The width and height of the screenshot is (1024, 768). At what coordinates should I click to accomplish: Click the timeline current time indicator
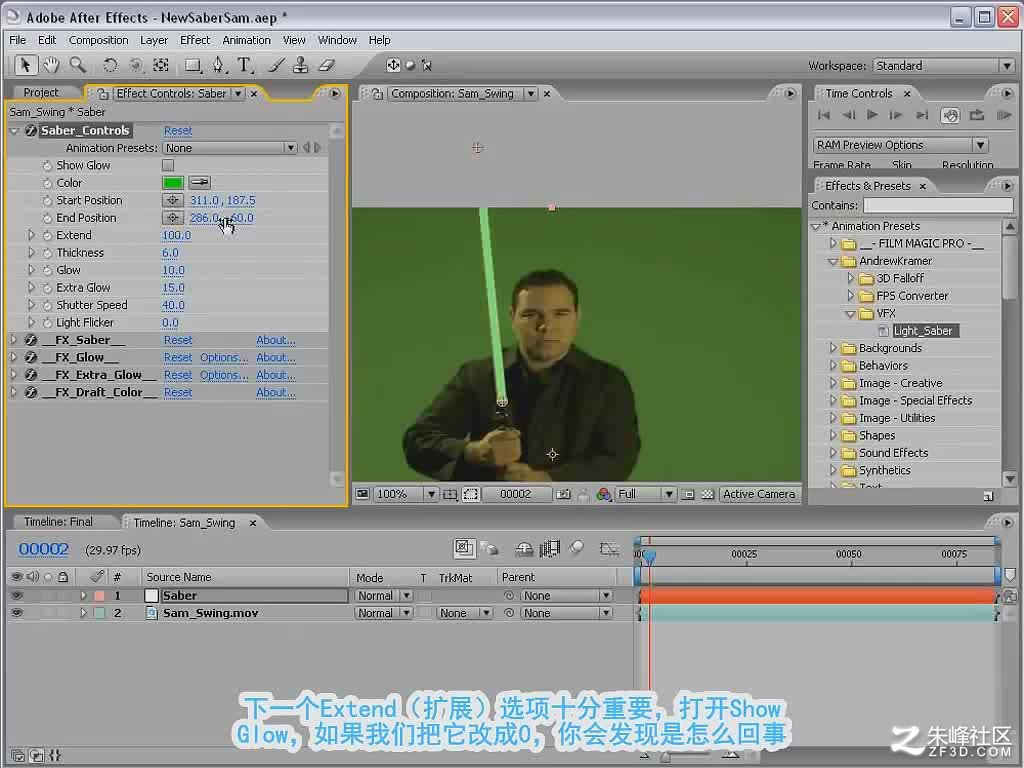pyautogui.click(x=650, y=556)
